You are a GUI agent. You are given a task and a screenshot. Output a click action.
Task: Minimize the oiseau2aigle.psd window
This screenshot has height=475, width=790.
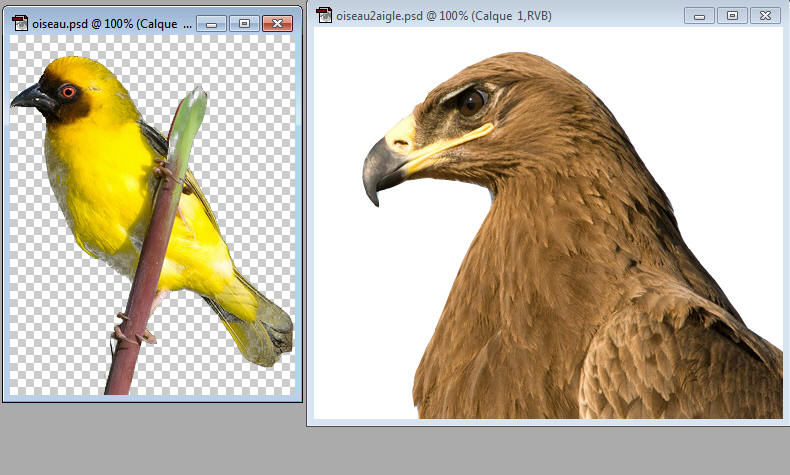pos(699,16)
